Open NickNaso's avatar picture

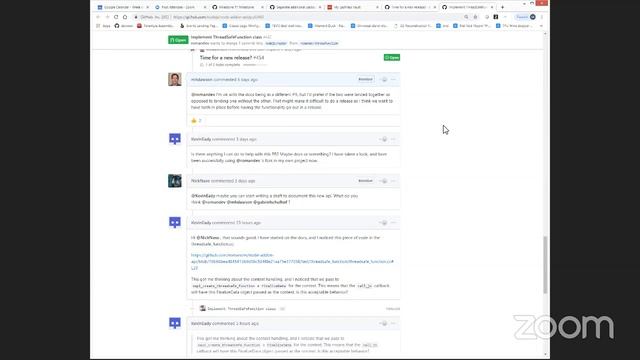click(175, 180)
